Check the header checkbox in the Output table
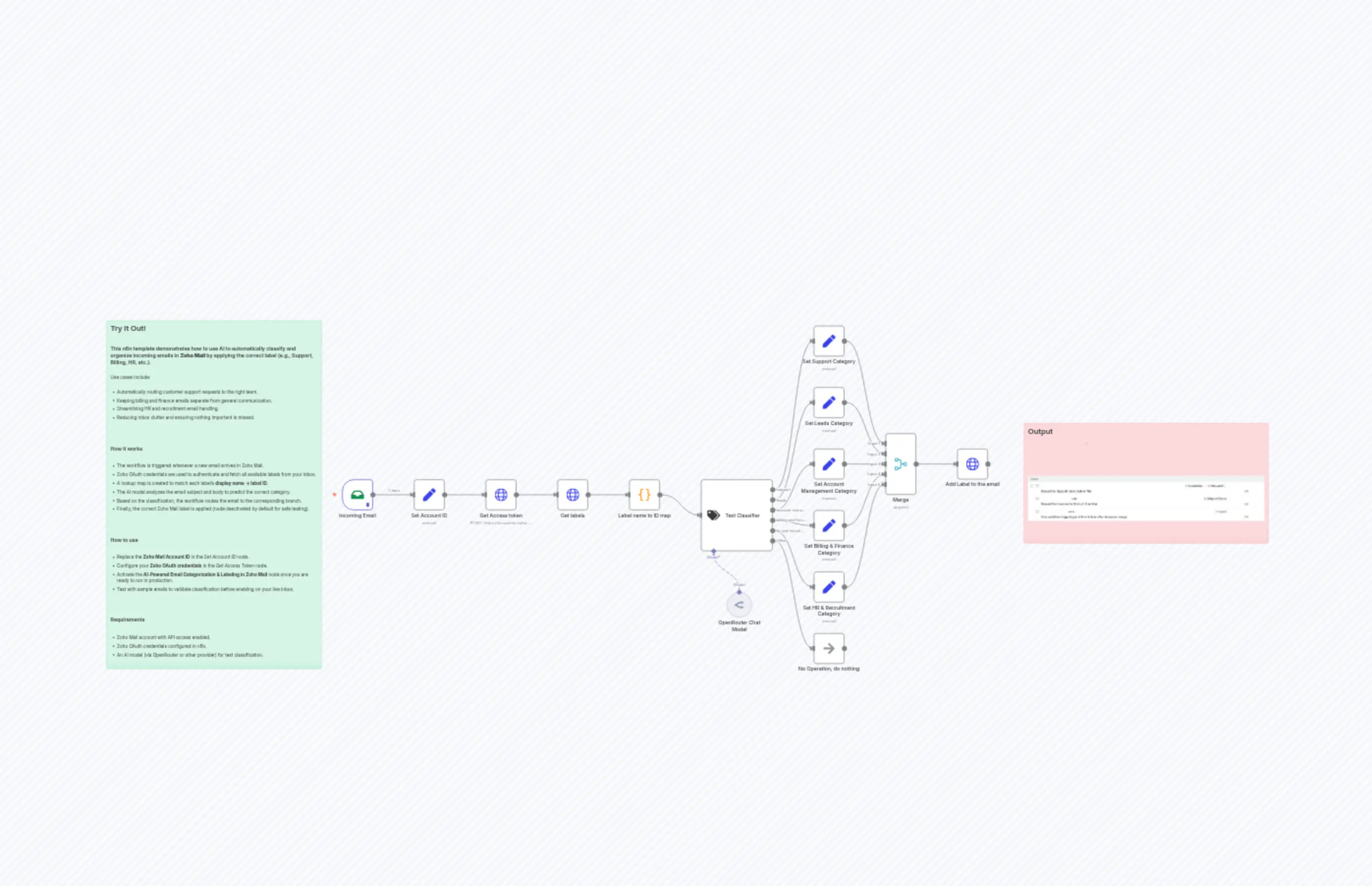 1032,486
